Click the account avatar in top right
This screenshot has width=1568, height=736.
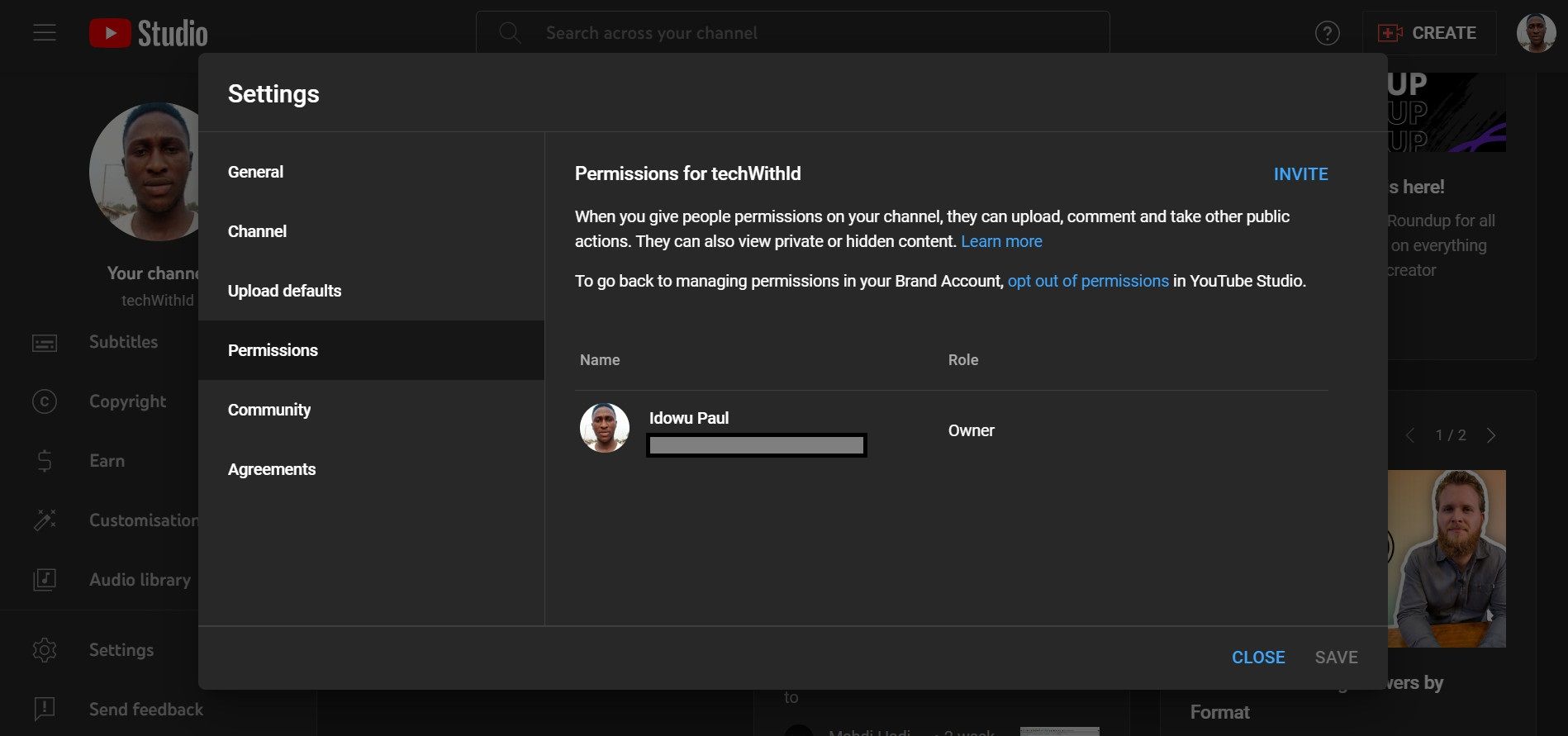point(1536,33)
